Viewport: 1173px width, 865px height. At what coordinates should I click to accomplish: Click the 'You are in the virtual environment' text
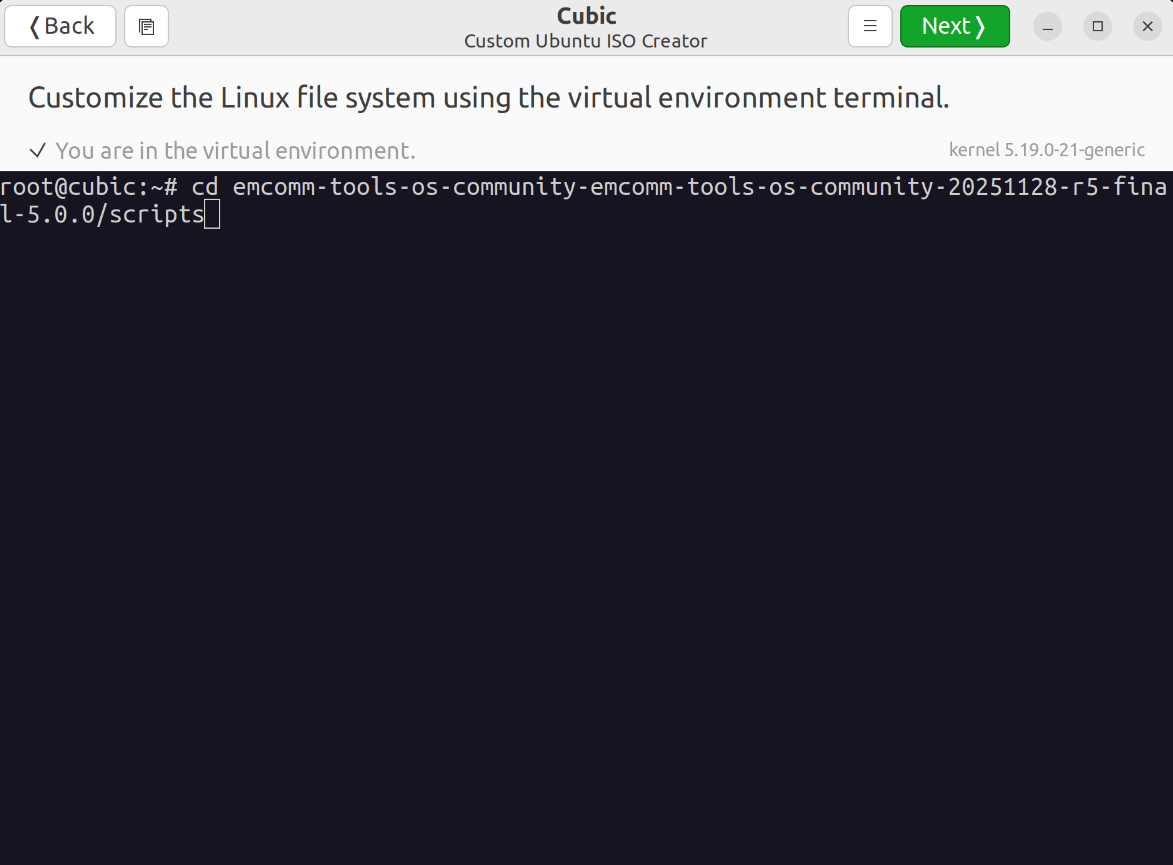235,151
